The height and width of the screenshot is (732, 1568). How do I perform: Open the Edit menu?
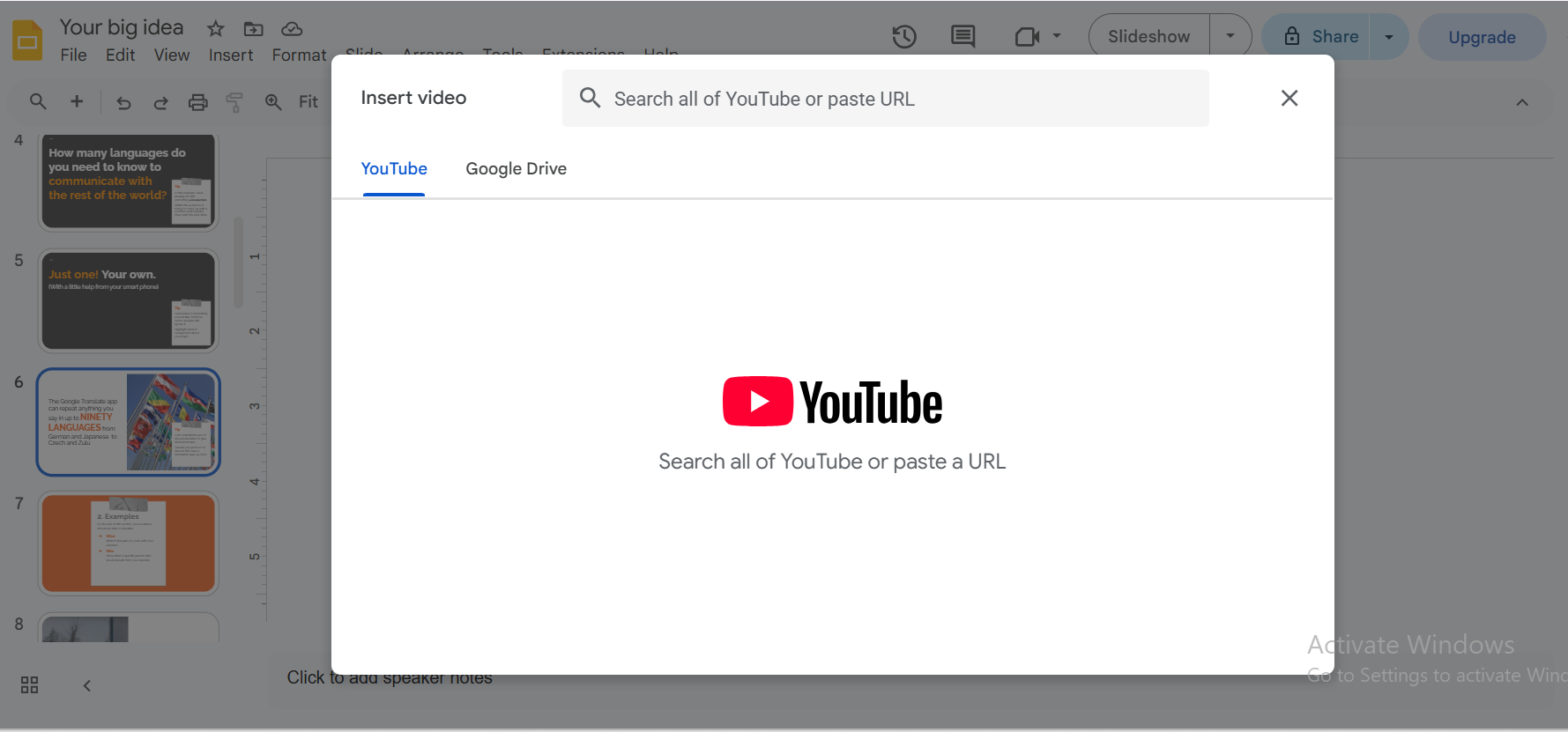(x=120, y=55)
